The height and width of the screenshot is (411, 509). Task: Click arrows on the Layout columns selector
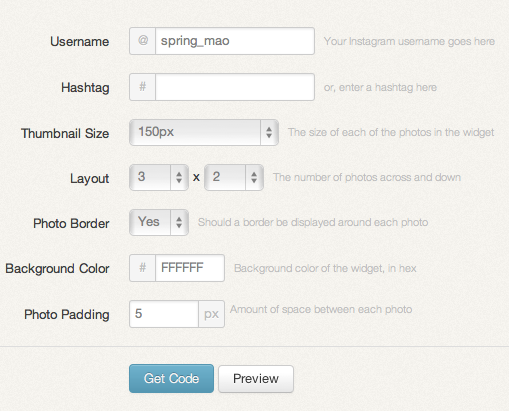[x=179, y=177]
